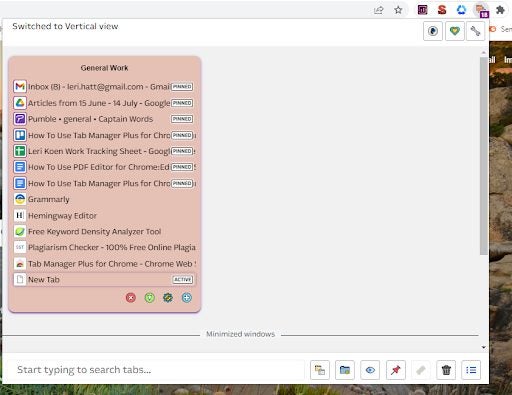Screen dimensions: 512x395
Task: Select Pumble general Captain Words tab
Action: click(x=104, y=119)
